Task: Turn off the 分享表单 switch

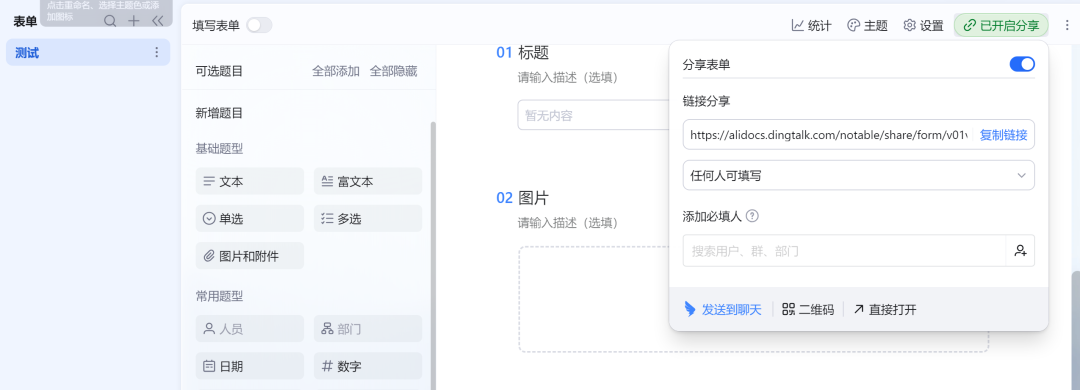Action: pos(1022,64)
